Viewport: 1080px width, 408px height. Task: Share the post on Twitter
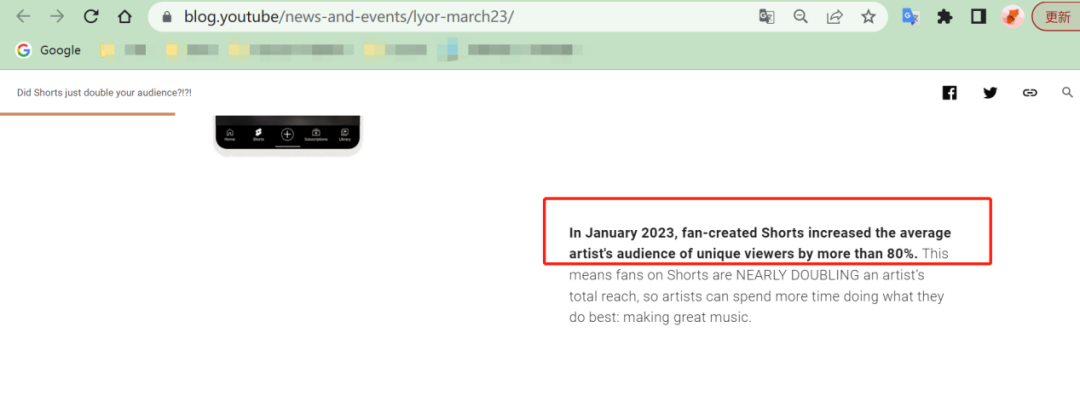coord(990,93)
